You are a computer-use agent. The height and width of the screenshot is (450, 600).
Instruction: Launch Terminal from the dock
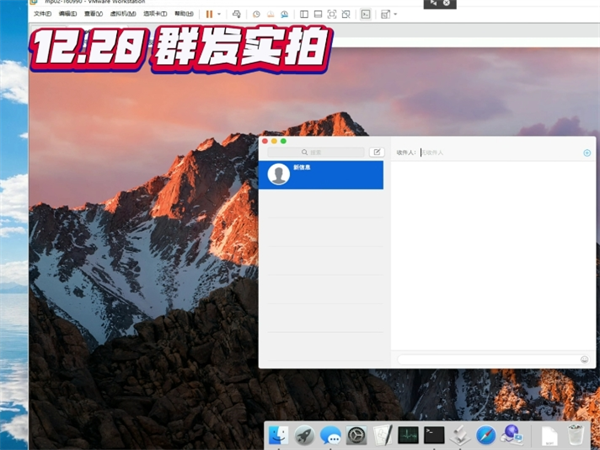pos(434,435)
